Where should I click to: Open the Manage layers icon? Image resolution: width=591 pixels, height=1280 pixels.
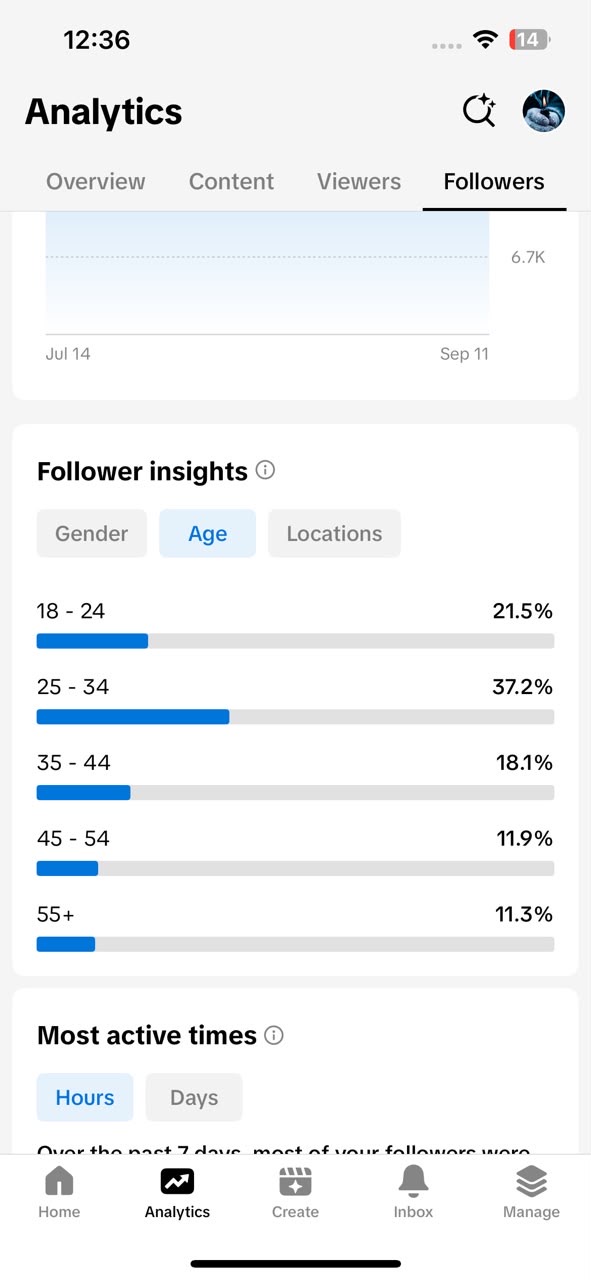pyautogui.click(x=531, y=1182)
